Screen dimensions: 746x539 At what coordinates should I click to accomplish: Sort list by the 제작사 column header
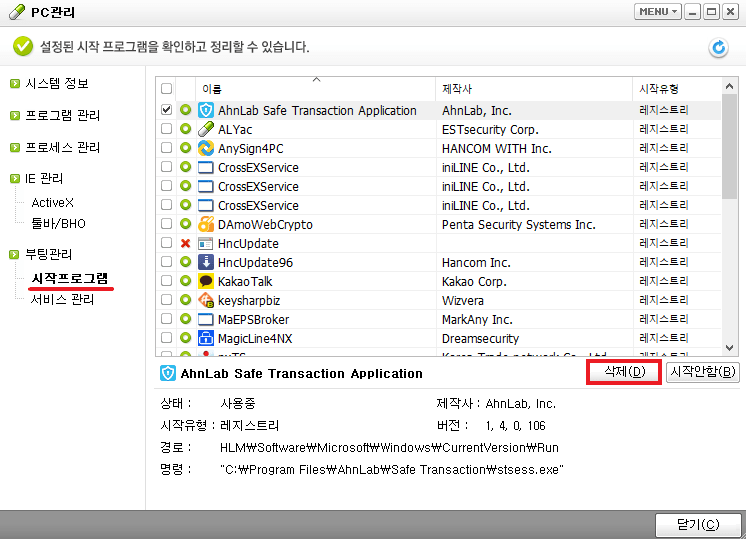(x=534, y=88)
